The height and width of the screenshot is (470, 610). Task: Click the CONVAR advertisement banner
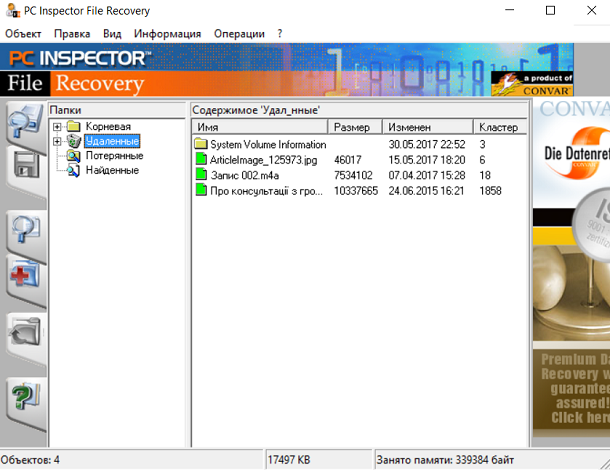(570, 270)
